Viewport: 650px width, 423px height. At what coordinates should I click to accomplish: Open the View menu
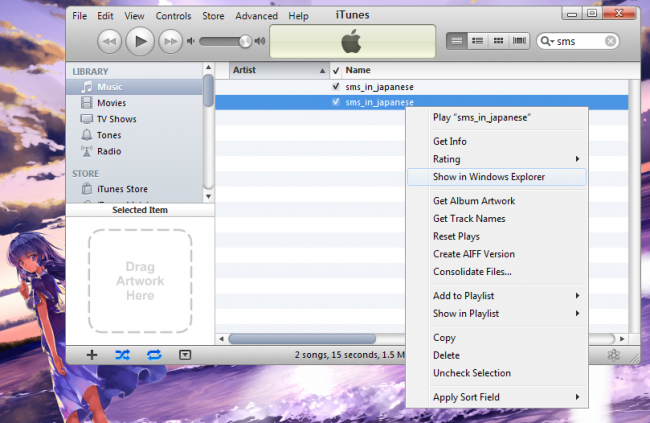pyautogui.click(x=134, y=16)
